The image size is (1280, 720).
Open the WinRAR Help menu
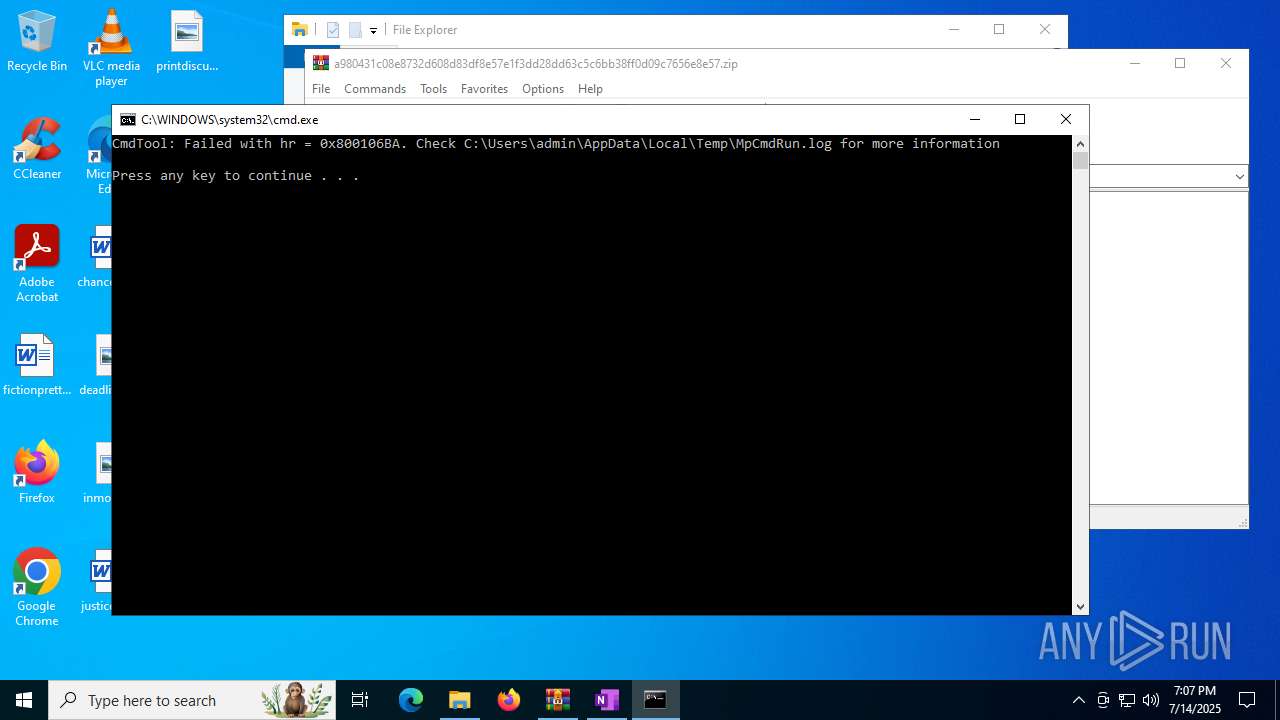point(590,89)
